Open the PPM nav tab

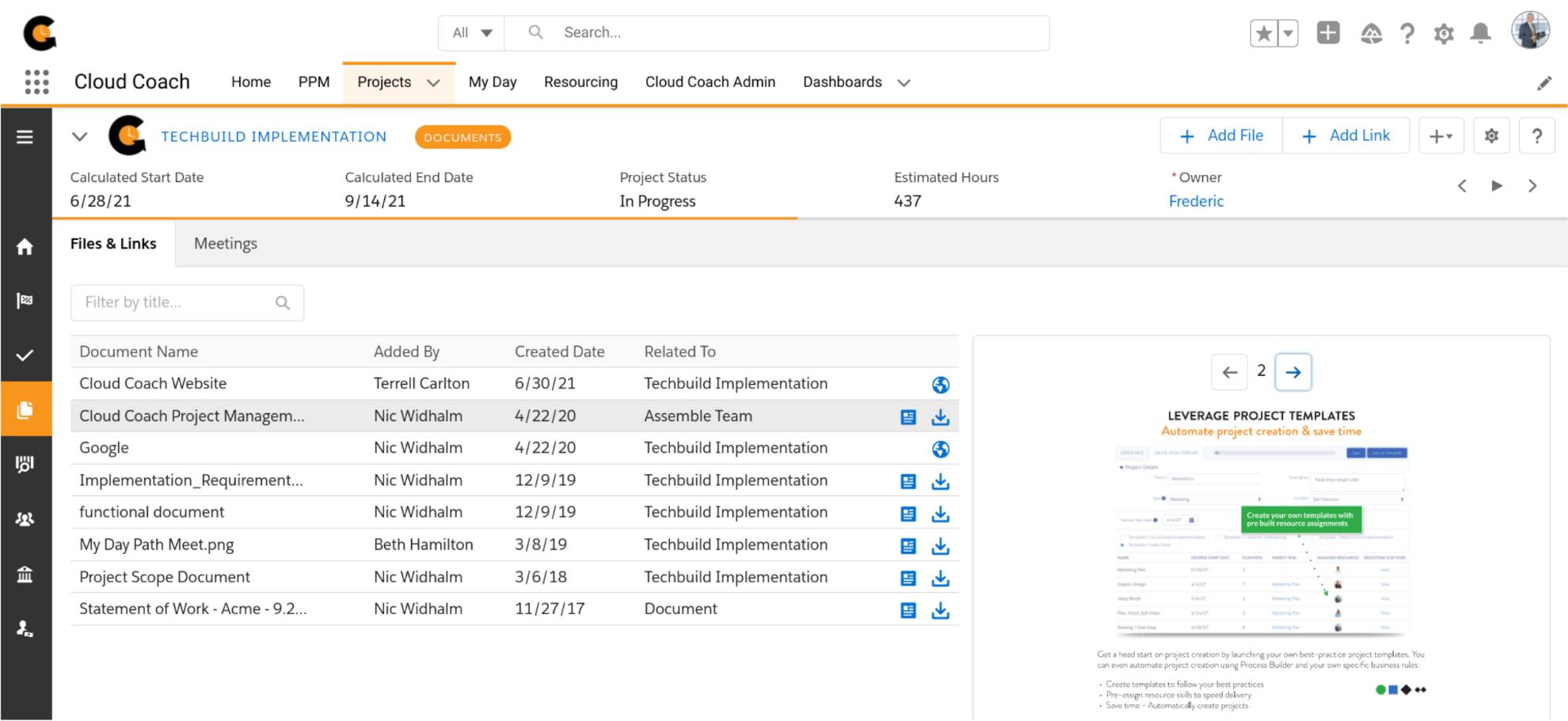coord(314,82)
